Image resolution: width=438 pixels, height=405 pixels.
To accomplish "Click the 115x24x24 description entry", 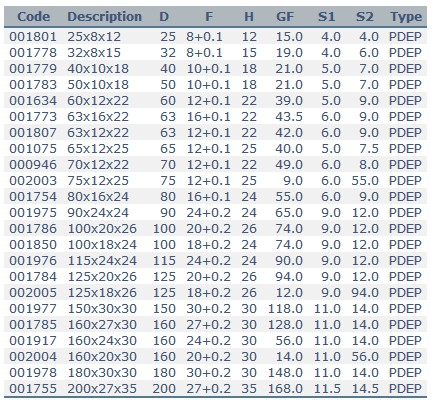I will [102, 261].
